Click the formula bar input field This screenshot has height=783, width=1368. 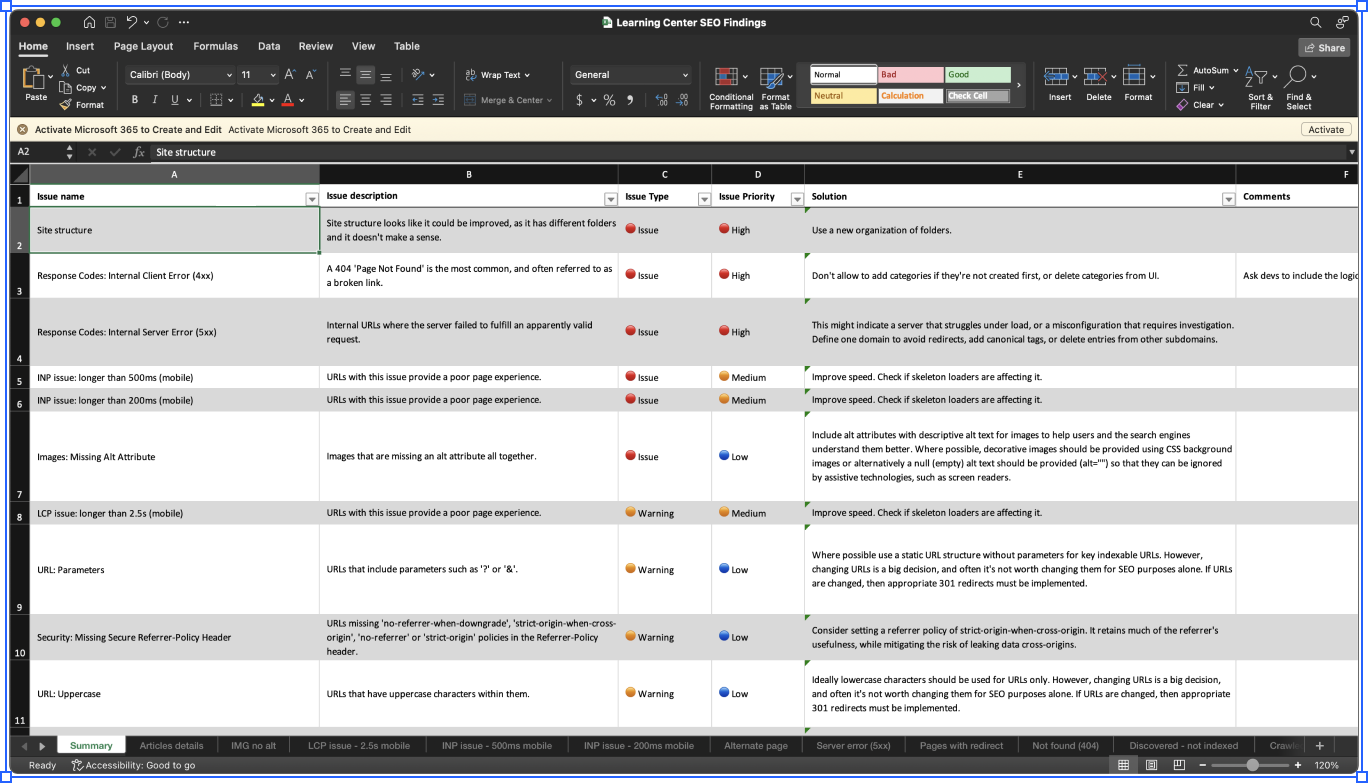[750, 152]
